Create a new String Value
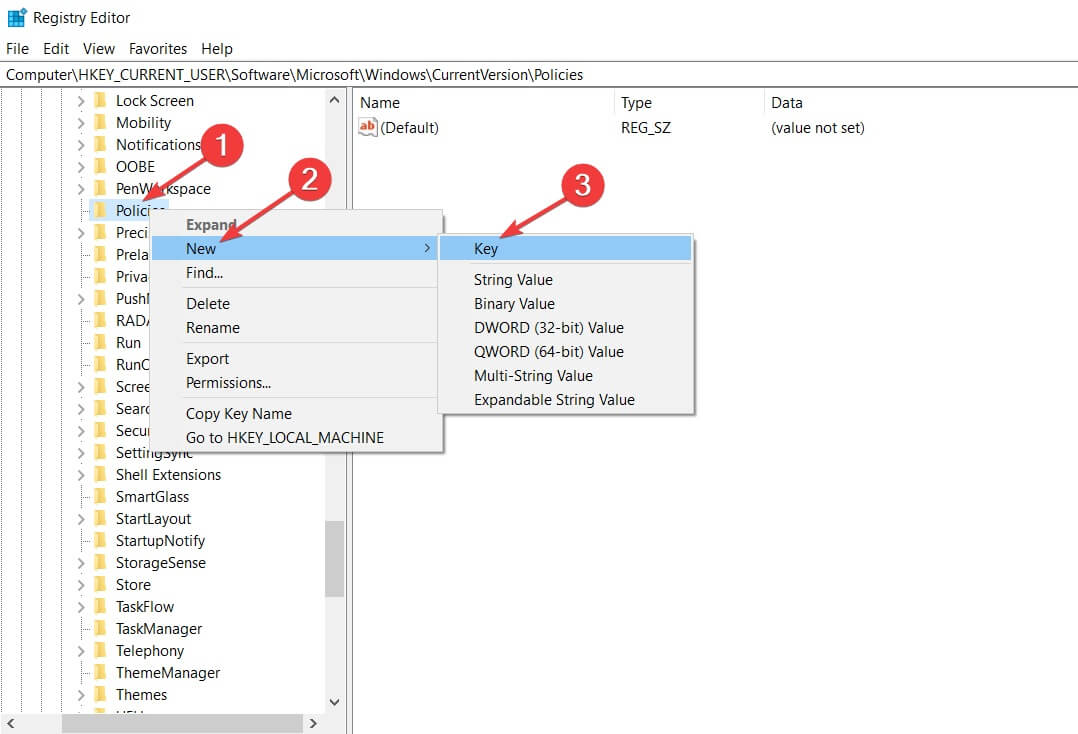The width and height of the screenshot is (1078, 734). tap(565, 280)
